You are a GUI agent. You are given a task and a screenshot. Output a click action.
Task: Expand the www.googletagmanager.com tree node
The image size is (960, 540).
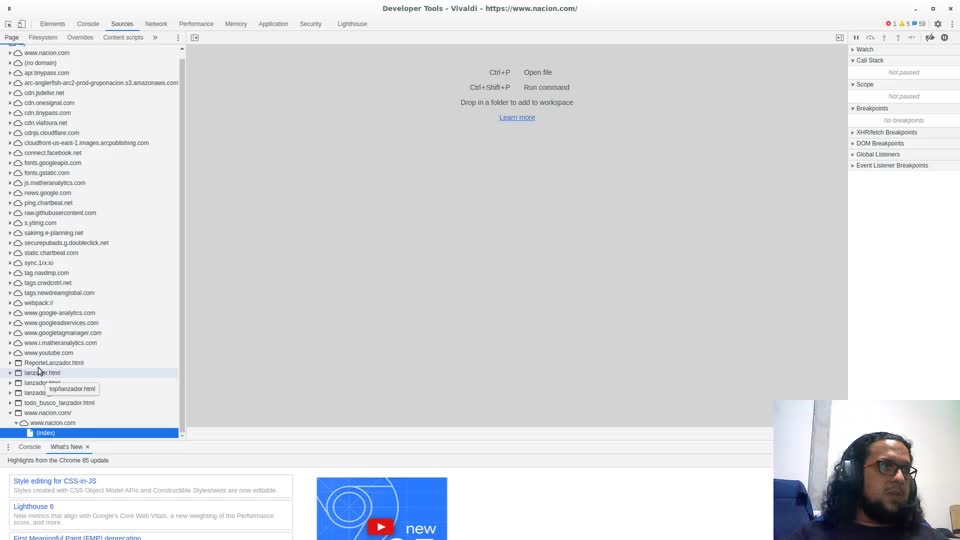[x=10, y=333]
